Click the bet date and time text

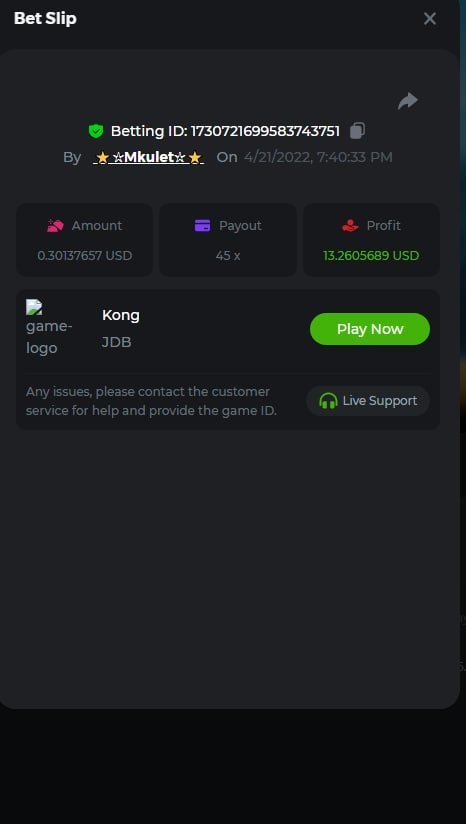click(318, 157)
